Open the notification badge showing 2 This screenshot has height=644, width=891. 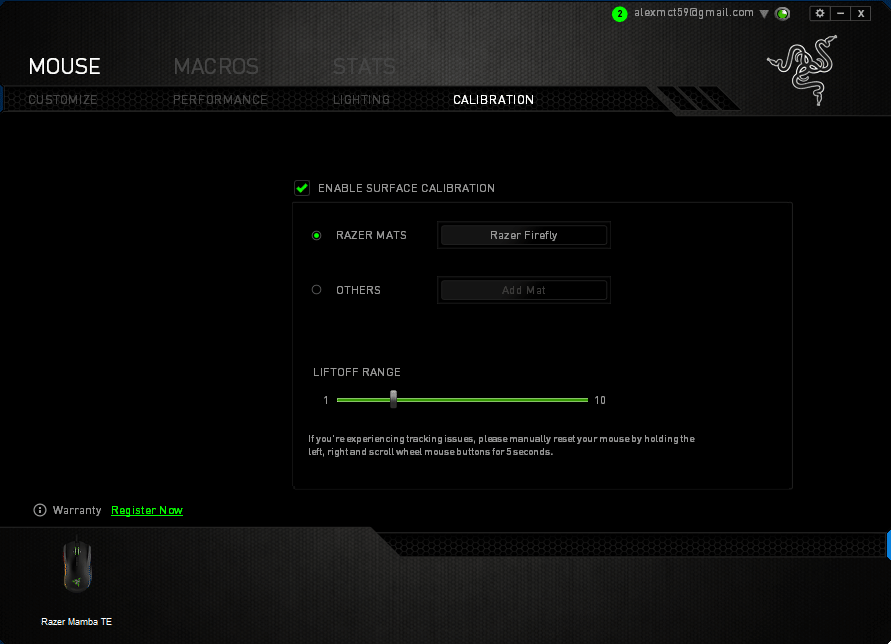[619, 14]
